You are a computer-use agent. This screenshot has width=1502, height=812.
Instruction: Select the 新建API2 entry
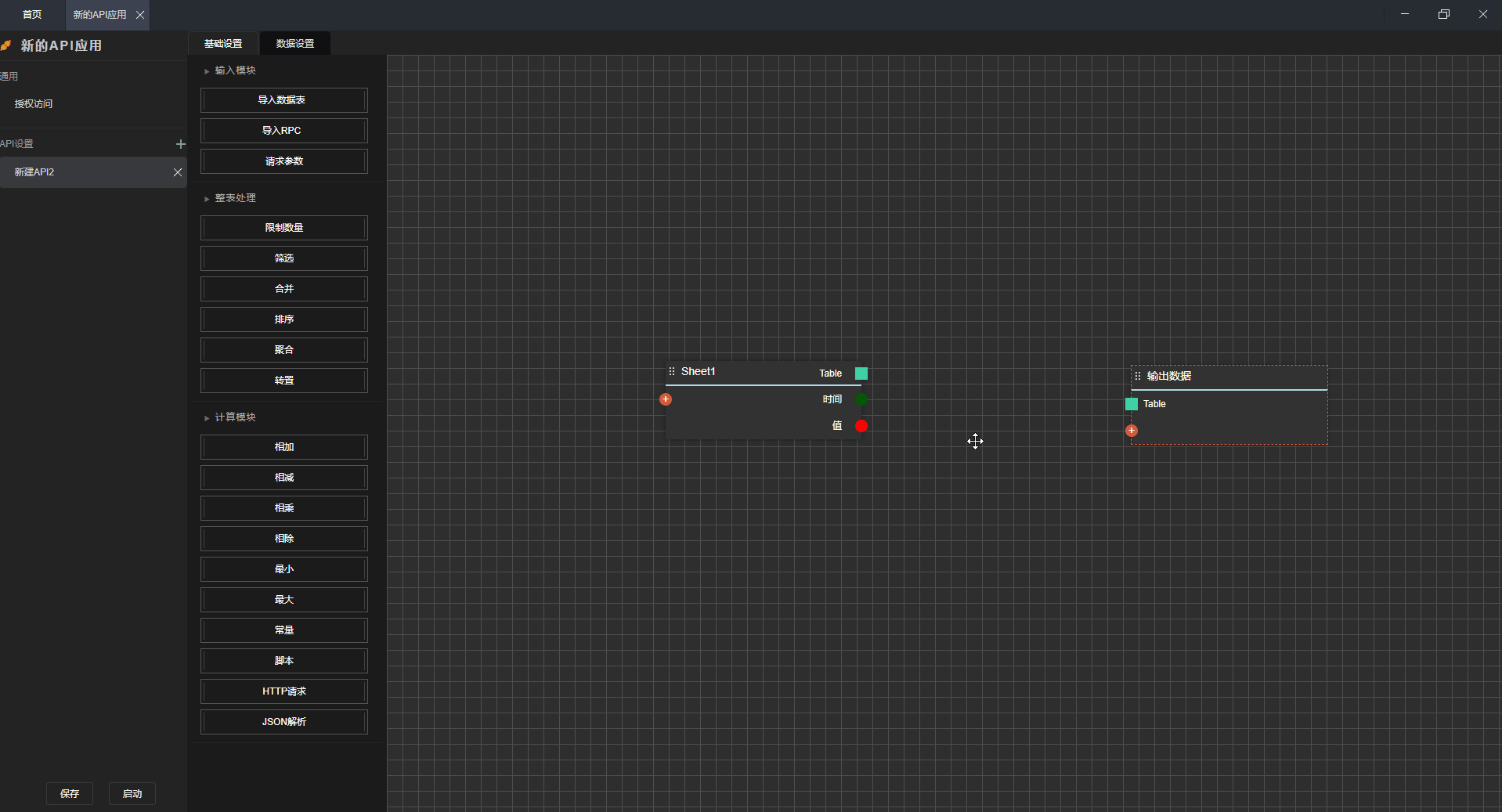pyautogui.click(x=93, y=172)
